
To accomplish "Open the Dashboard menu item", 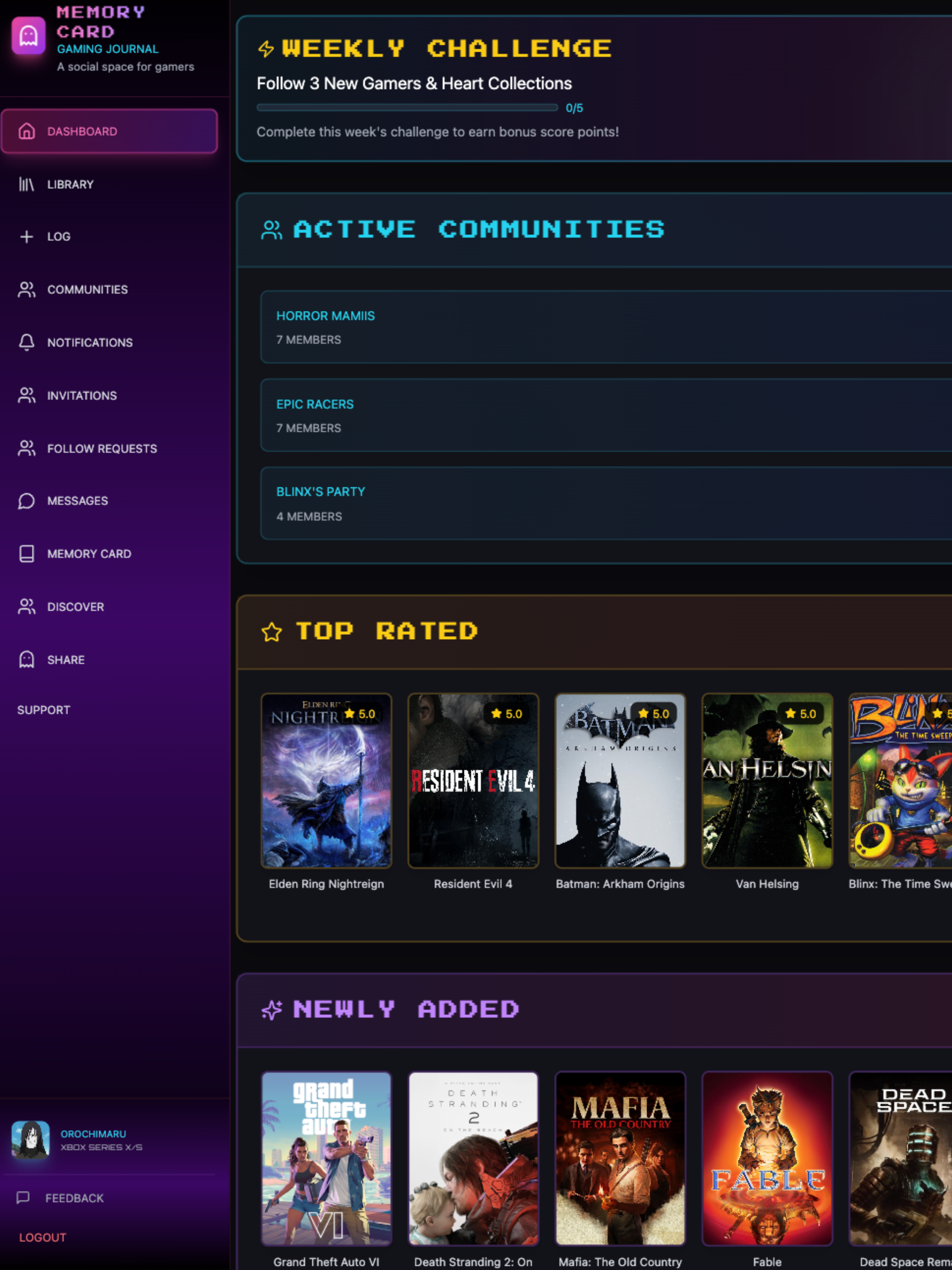I will coord(109,132).
